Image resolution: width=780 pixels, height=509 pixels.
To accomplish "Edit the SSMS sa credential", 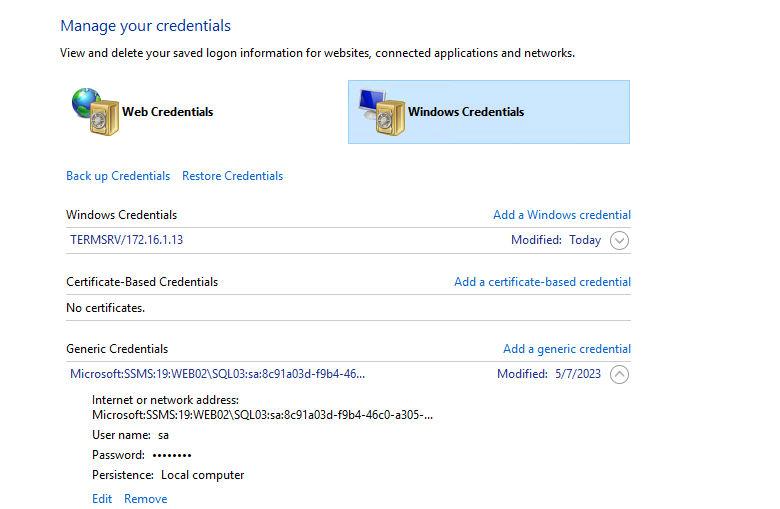I will pyautogui.click(x=102, y=499).
